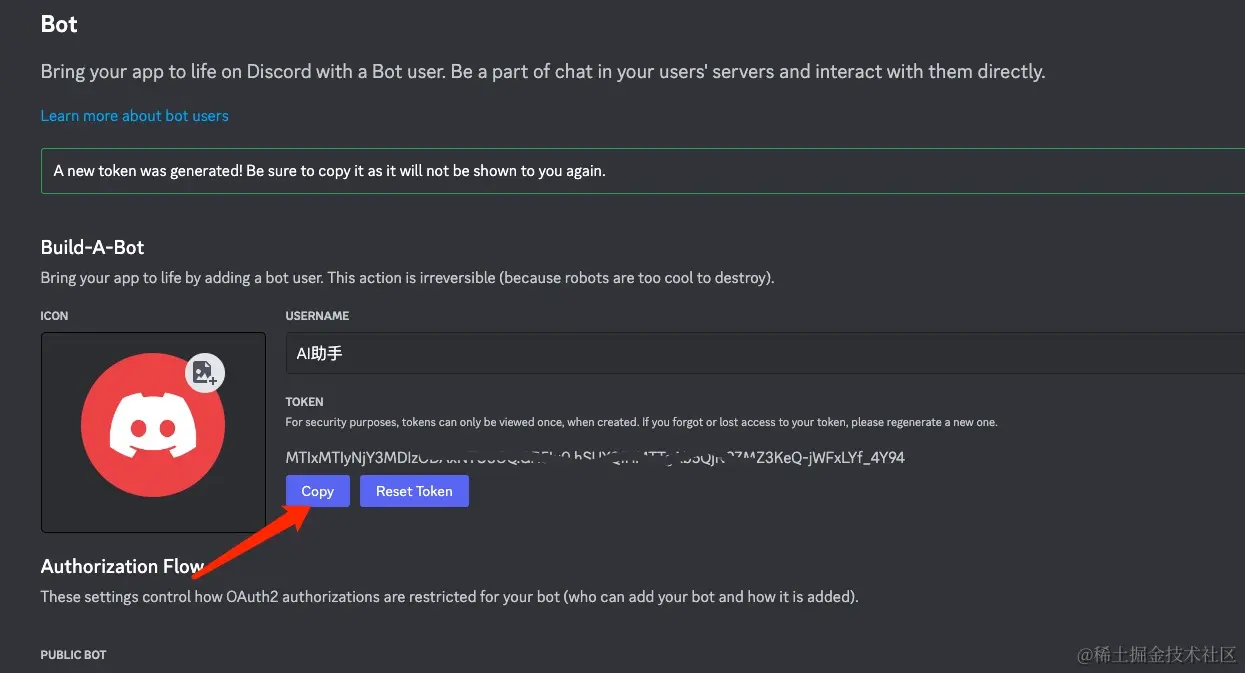
Task: Click the TOKEN label
Action: click(304, 402)
